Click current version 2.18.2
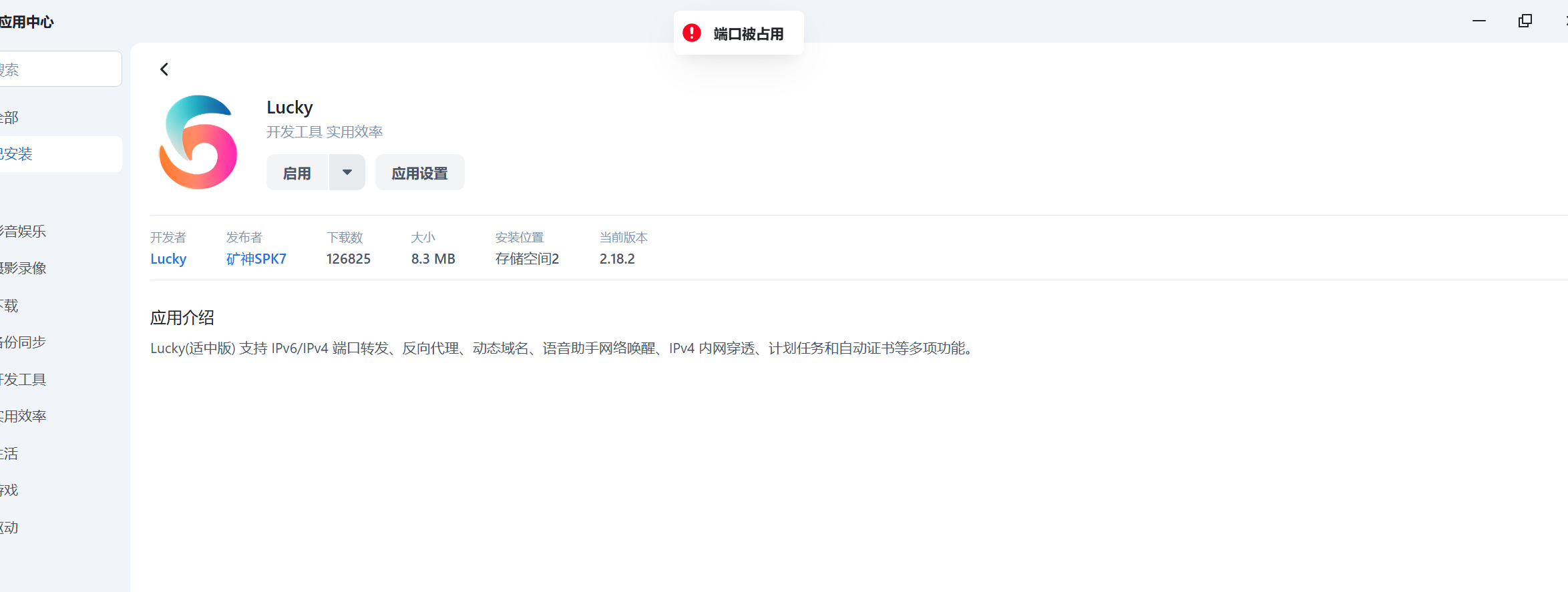 tap(617, 259)
